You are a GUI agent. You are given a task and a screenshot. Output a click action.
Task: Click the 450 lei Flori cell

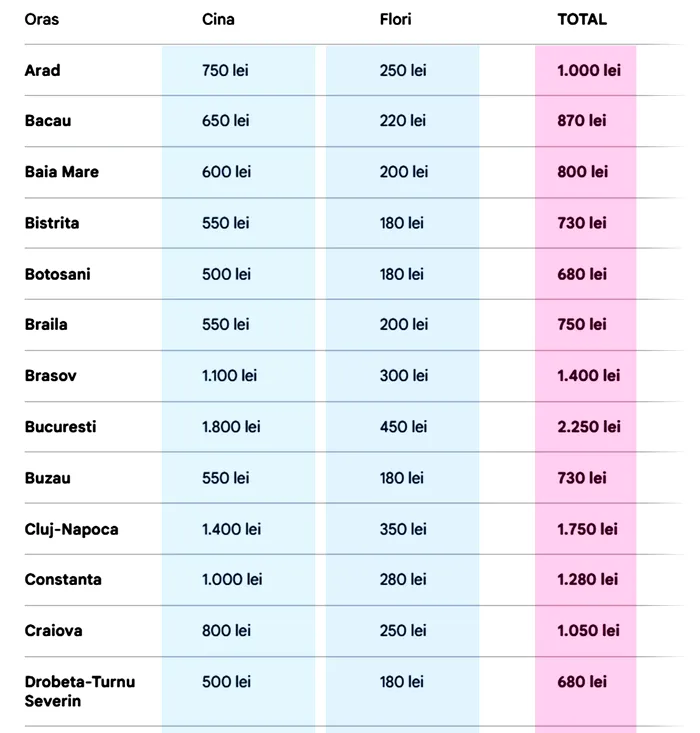(404, 427)
